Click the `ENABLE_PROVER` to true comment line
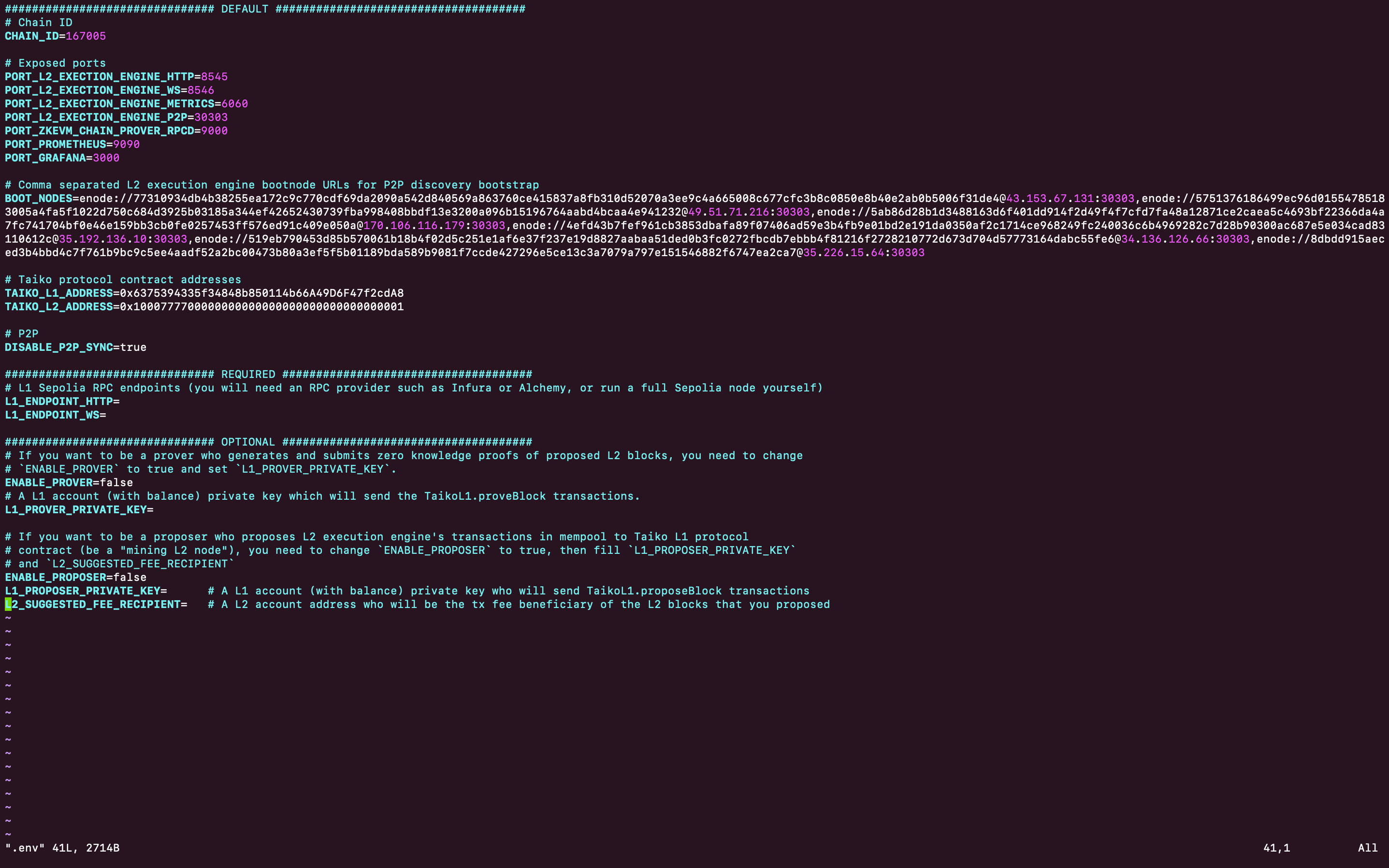Image resolution: width=1389 pixels, height=868 pixels. tap(201, 469)
